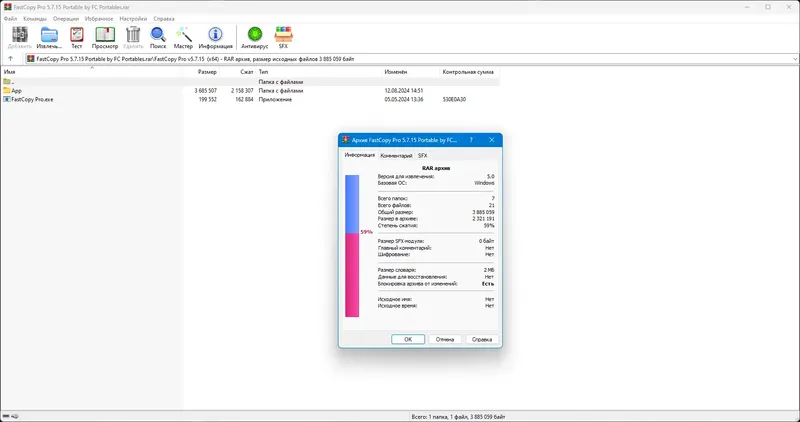Click the Извлечь toolbar icon
Image resolution: width=800 pixels, height=422 pixels.
point(49,35)
